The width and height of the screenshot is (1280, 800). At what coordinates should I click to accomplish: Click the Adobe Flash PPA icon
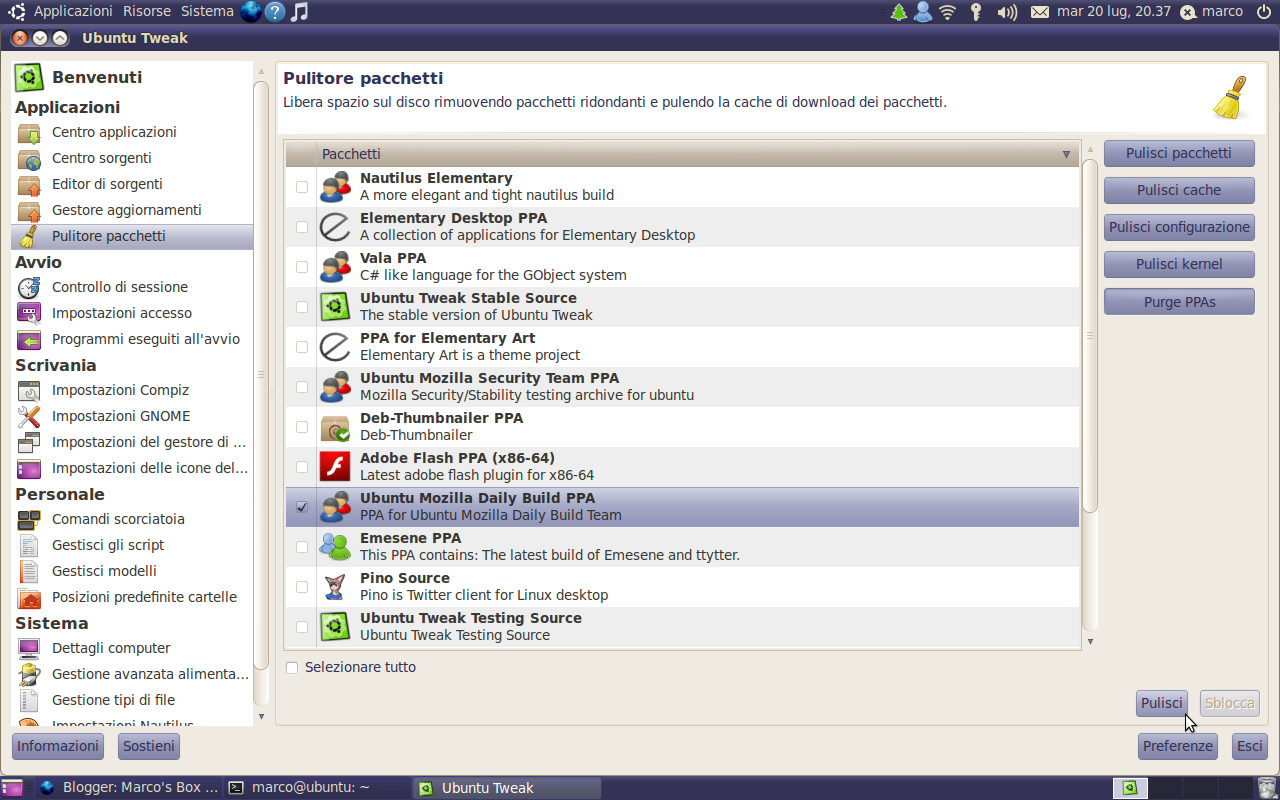(335, 467)
